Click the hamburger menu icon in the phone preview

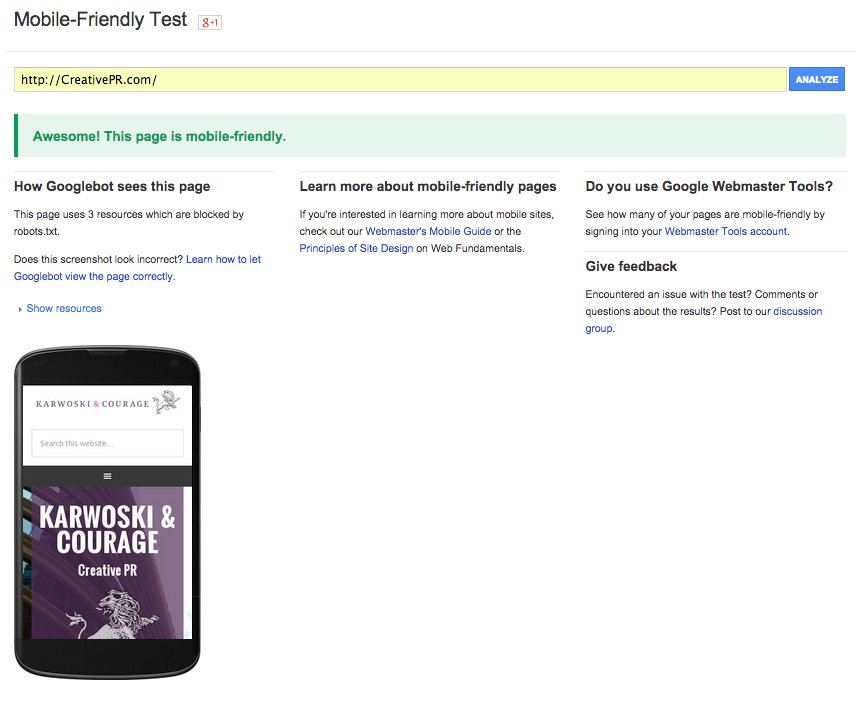(x=107, y=475)
